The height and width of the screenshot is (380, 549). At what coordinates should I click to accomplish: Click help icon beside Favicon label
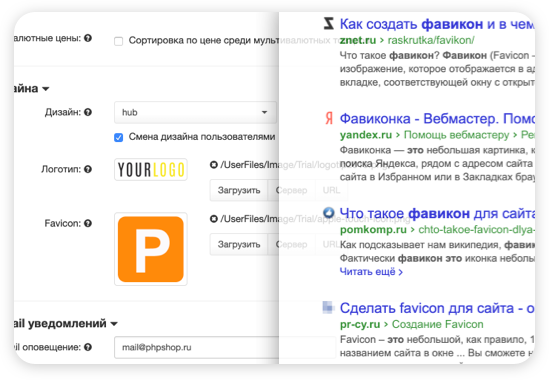(x=88, y=223)
